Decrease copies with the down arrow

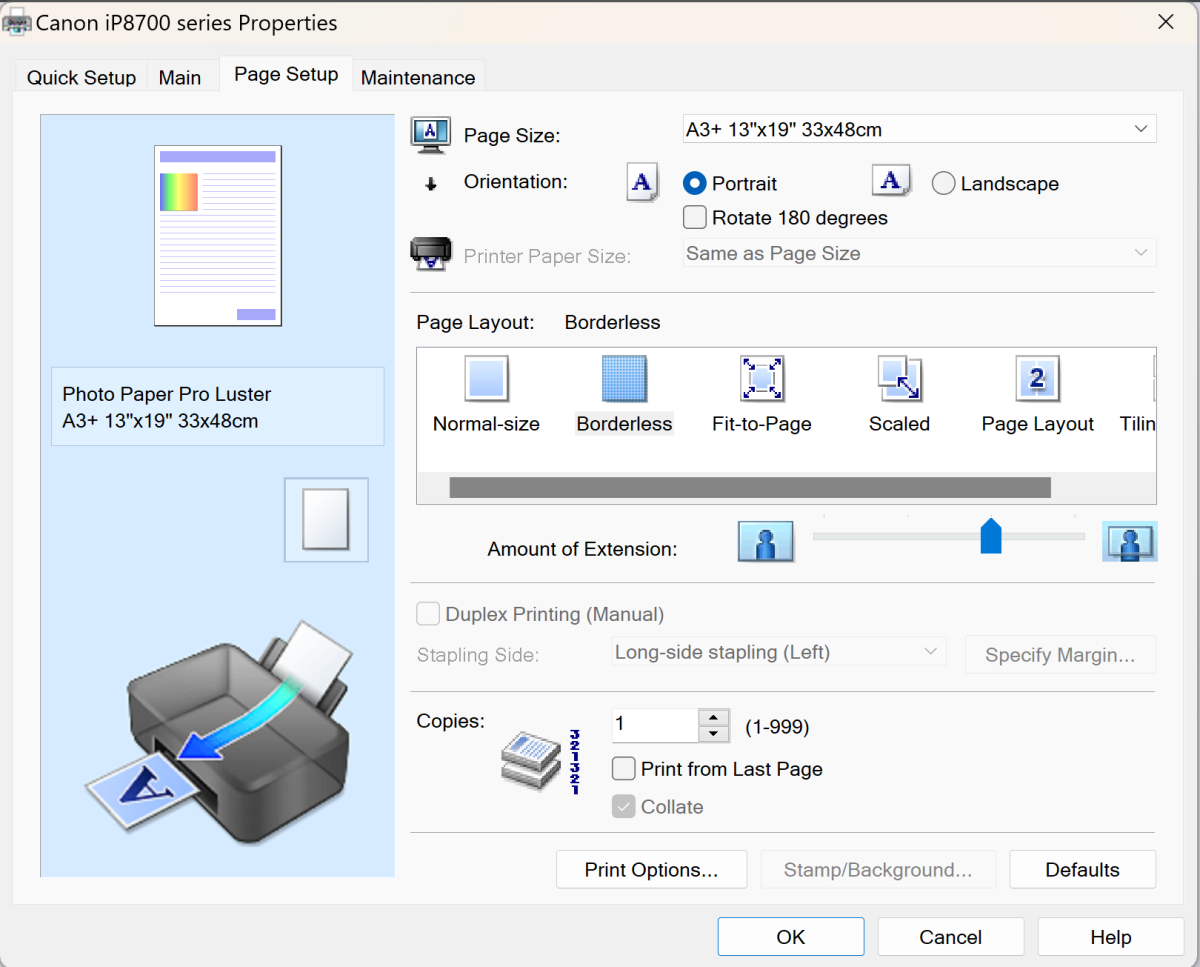pyautogui.click(x=713, y=734)
